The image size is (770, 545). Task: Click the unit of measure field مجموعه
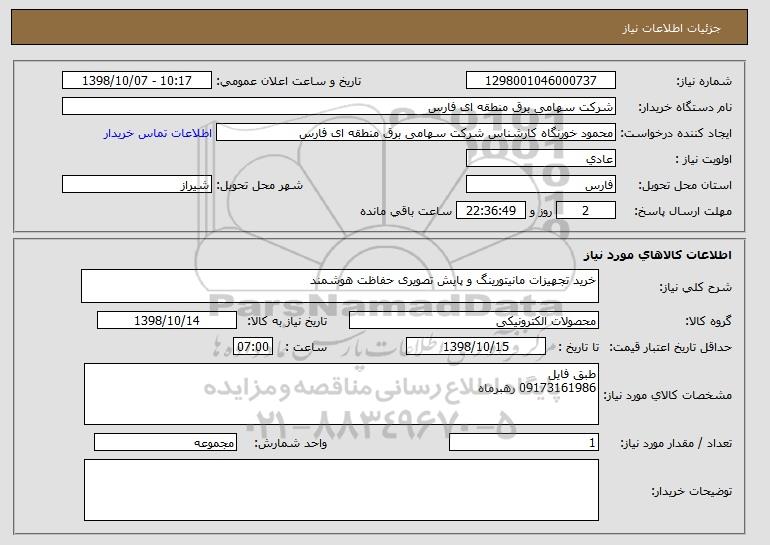(165, 442)
